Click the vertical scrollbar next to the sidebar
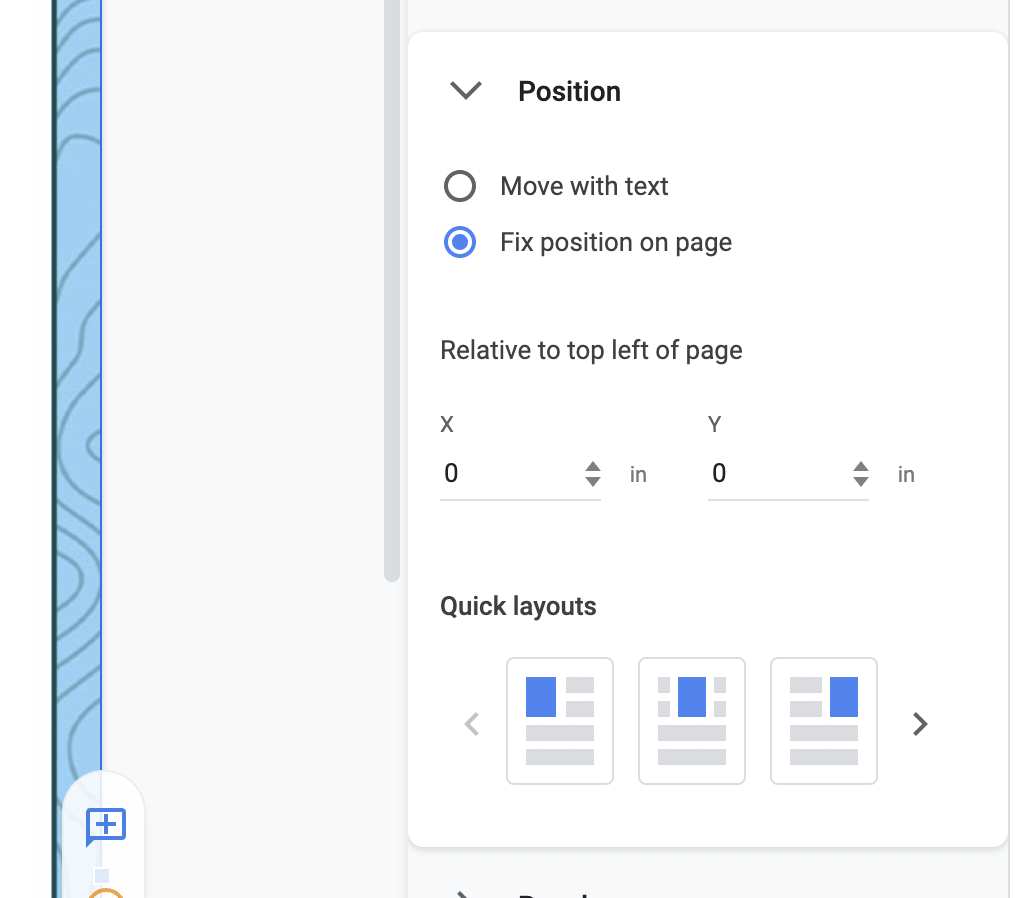This screenshot has width=1030, height=898. [390, 290]
